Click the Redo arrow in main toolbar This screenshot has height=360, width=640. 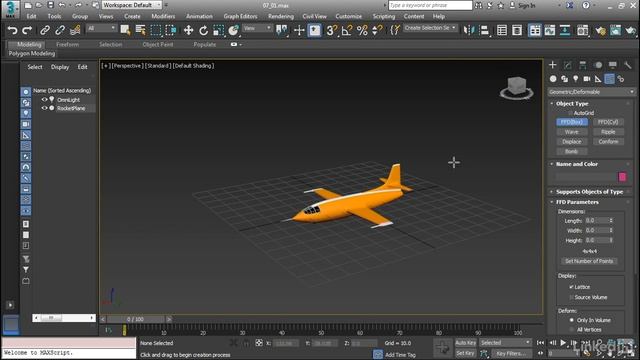pos(27,30)
